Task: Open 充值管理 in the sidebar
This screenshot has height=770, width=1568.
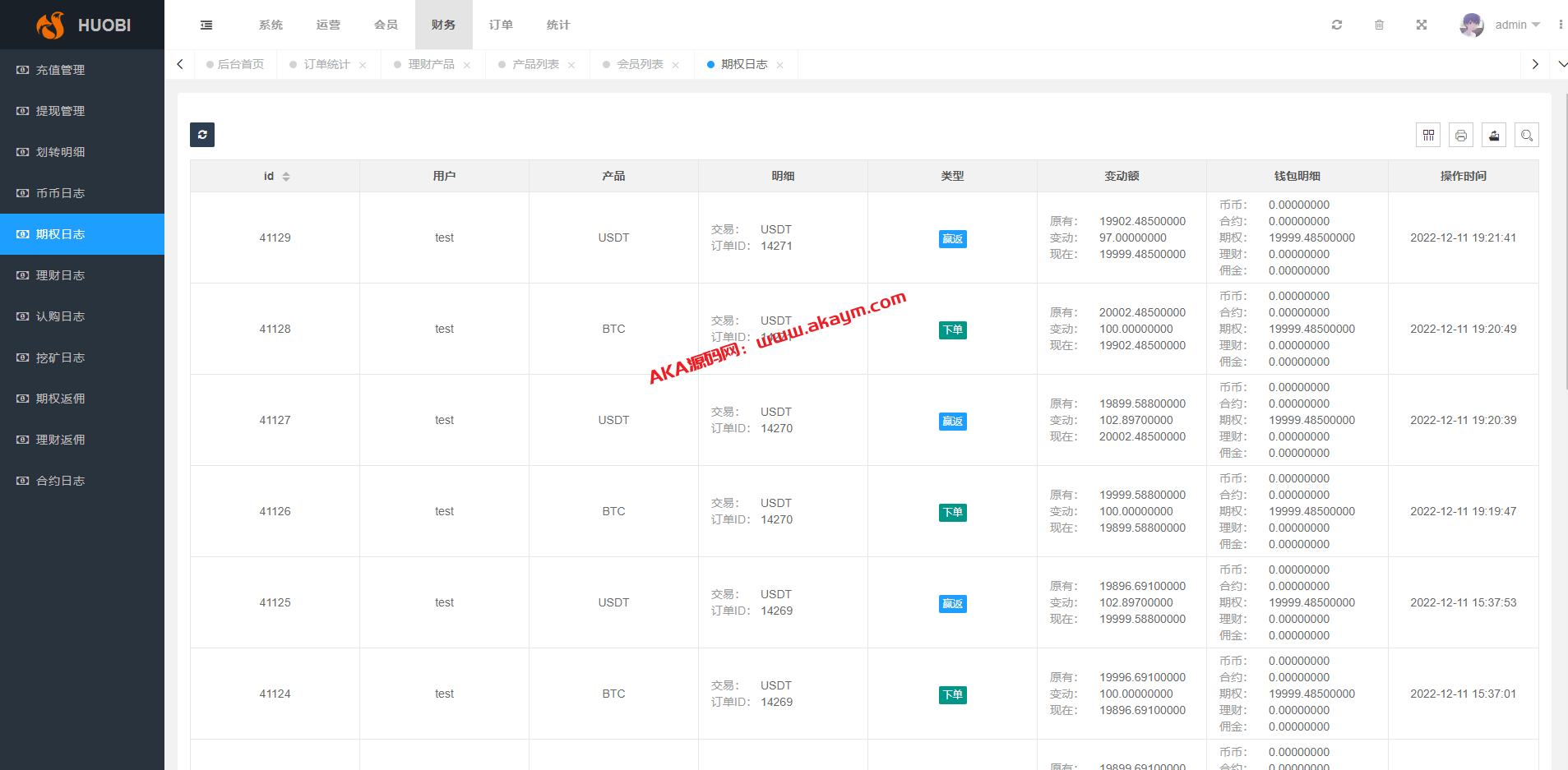Action: tap(60, 70)
